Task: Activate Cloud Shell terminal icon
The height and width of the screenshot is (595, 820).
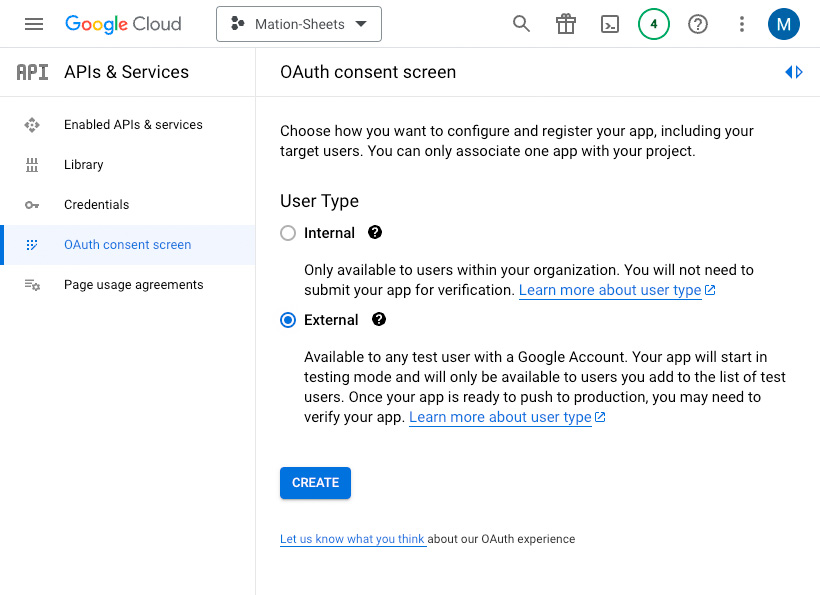Action: [610, 24]
